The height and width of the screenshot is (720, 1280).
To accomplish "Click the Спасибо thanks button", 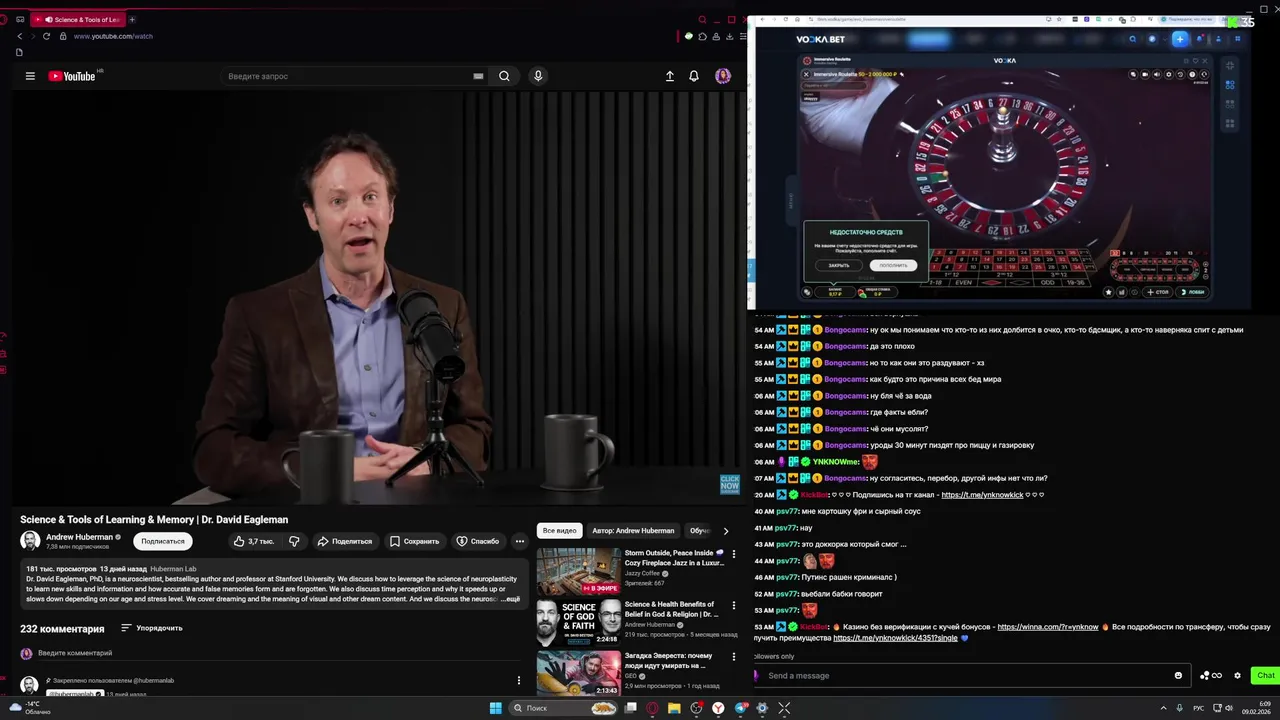I will tap(478, 541).
